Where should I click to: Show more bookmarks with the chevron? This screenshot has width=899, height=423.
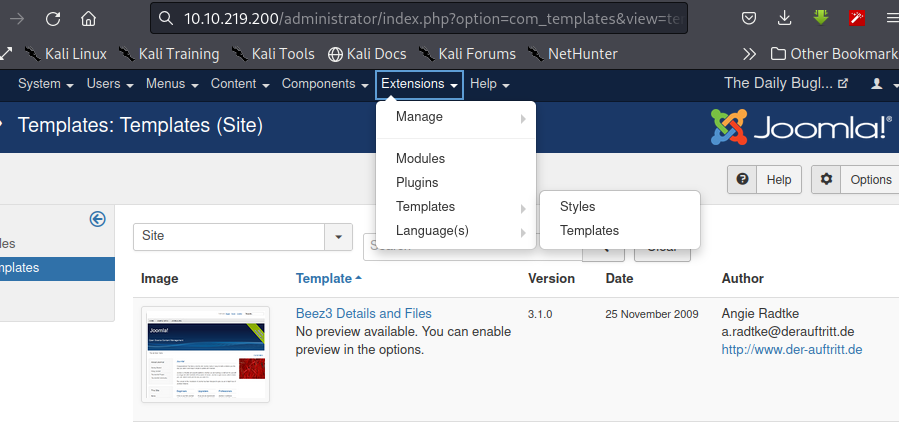click(x=749, y=54)
